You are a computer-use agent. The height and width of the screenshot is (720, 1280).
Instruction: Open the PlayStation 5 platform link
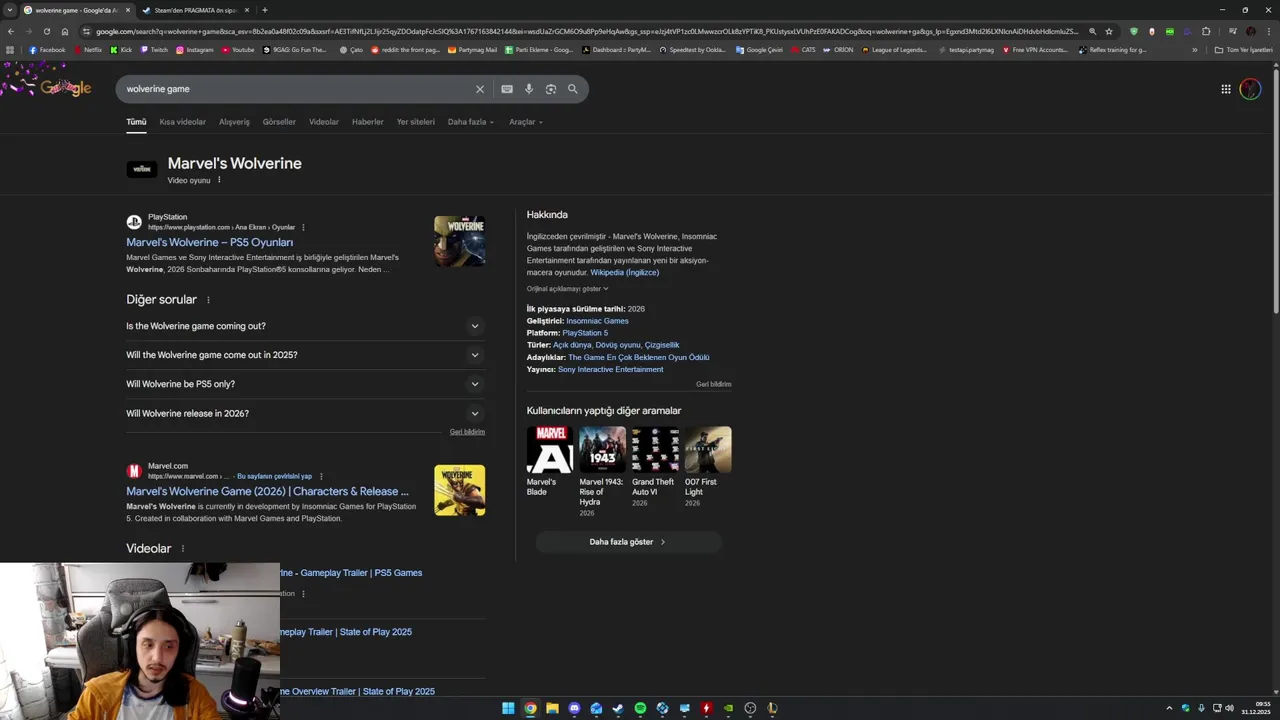click(585, 333)
